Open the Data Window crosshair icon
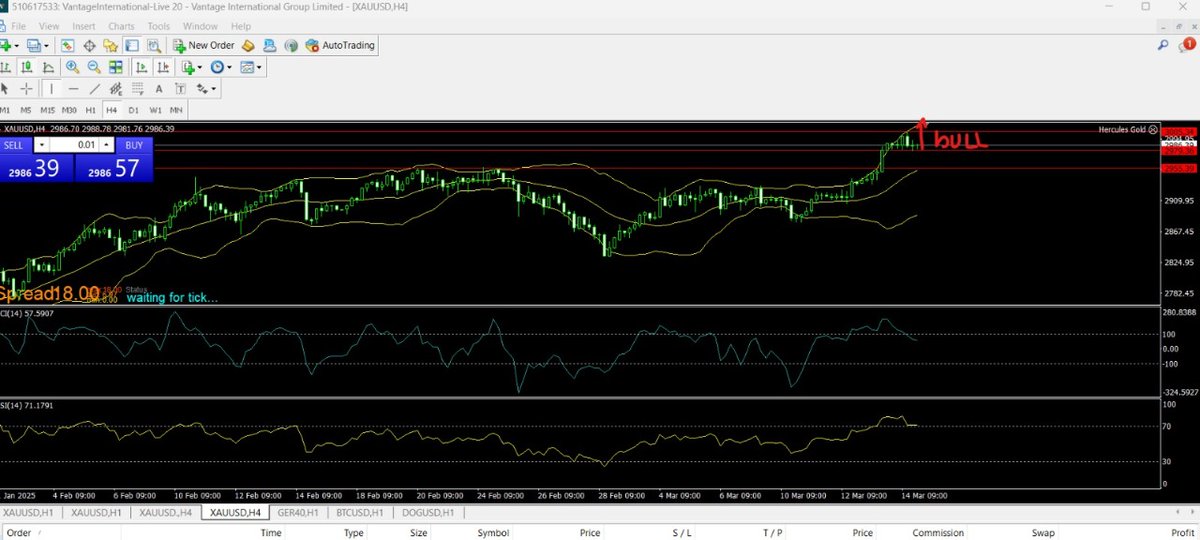 click(89, 45)
